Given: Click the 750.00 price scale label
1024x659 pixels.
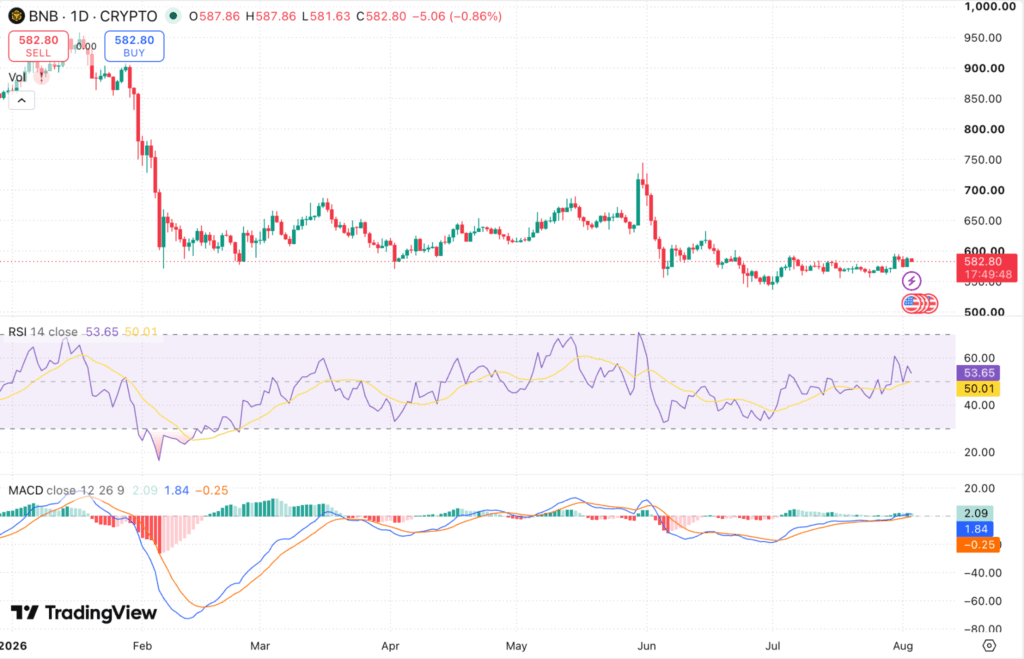Looking at the screenshot, I should 983,160.
